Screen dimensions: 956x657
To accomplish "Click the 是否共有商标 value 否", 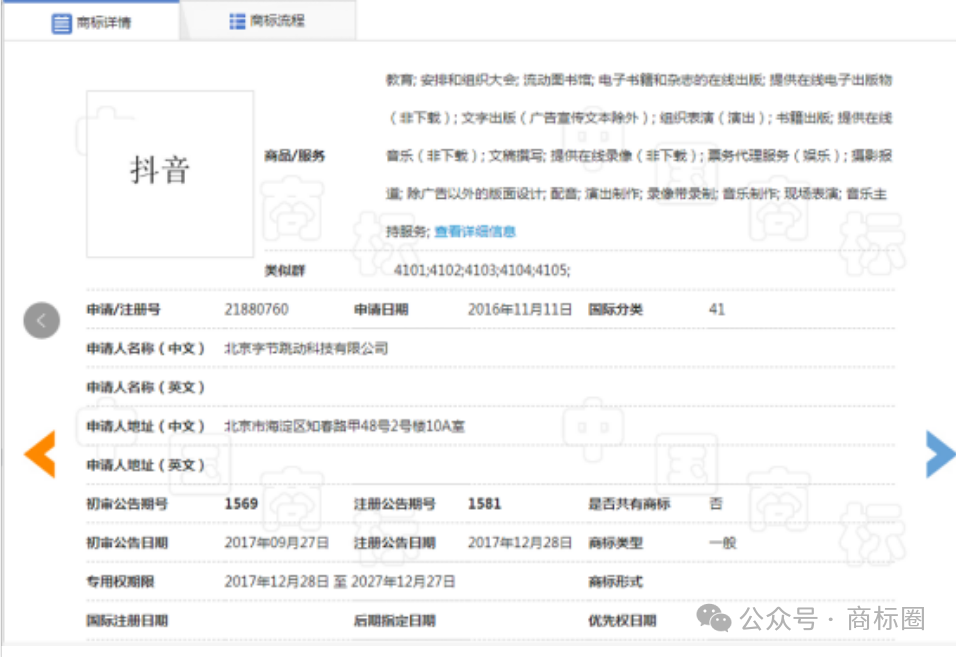I will (x=716, y=503).
